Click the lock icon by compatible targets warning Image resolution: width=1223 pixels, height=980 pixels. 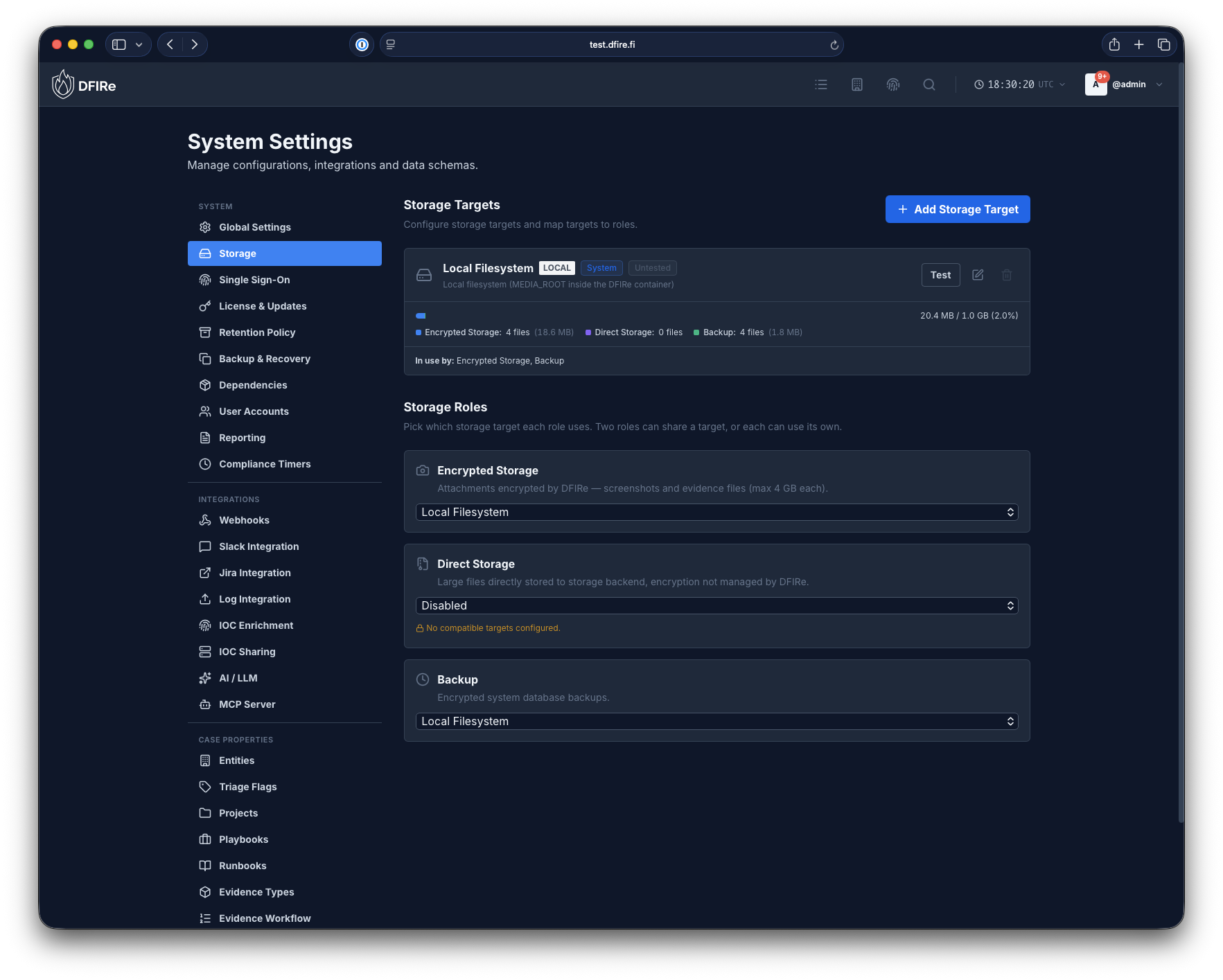[x=419, y=628]
